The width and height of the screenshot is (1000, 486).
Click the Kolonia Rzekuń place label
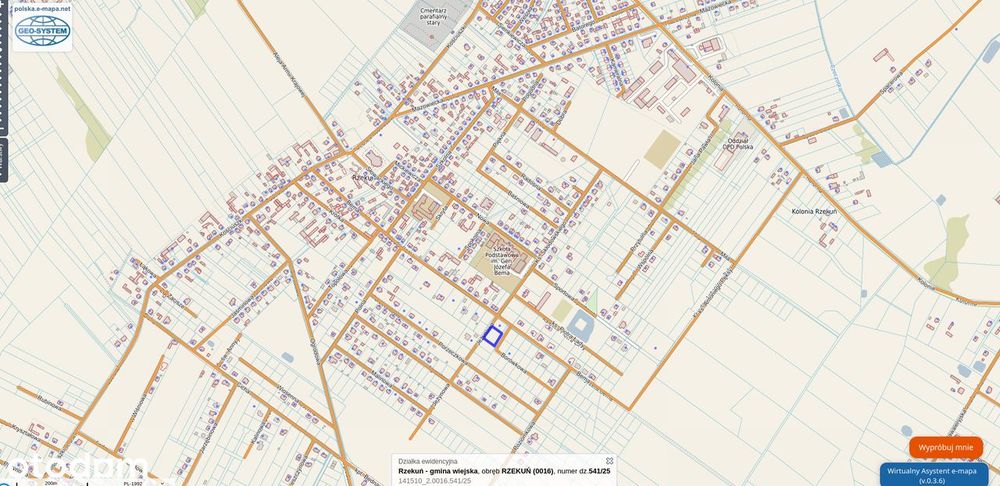[x=814, y=211]
